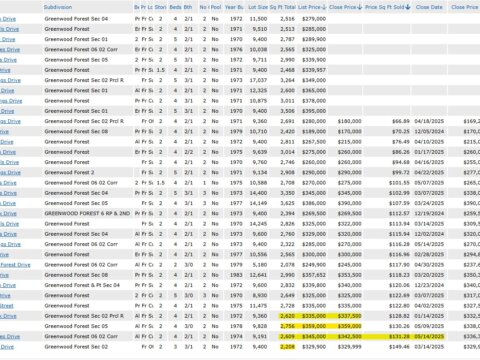Click the 04/18/2025 close date

pyautogui.click(x=429, y=121)
